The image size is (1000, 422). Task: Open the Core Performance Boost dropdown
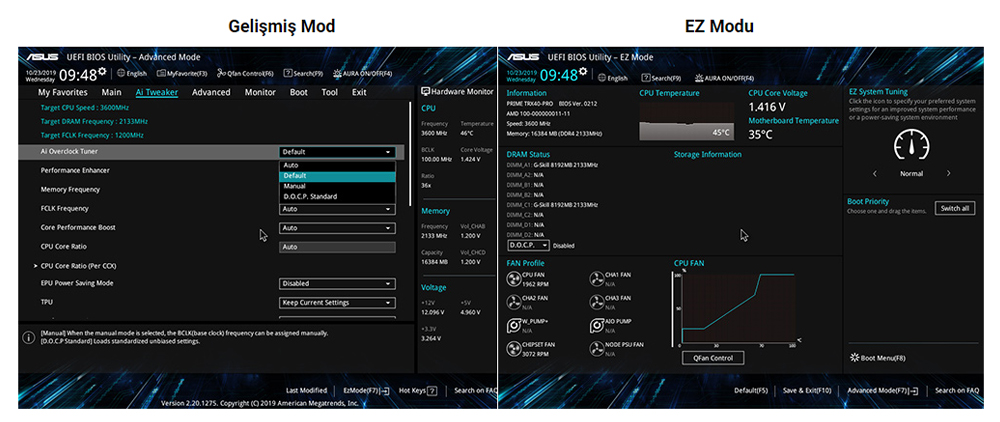pos(337,228)
